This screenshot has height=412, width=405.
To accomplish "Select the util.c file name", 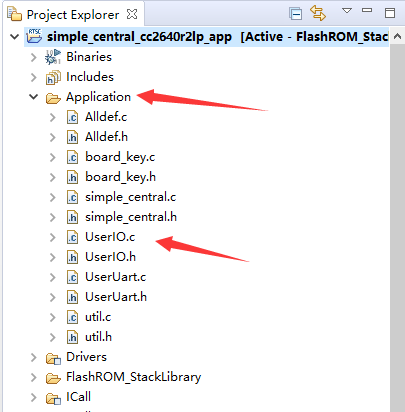I will 98,317.
